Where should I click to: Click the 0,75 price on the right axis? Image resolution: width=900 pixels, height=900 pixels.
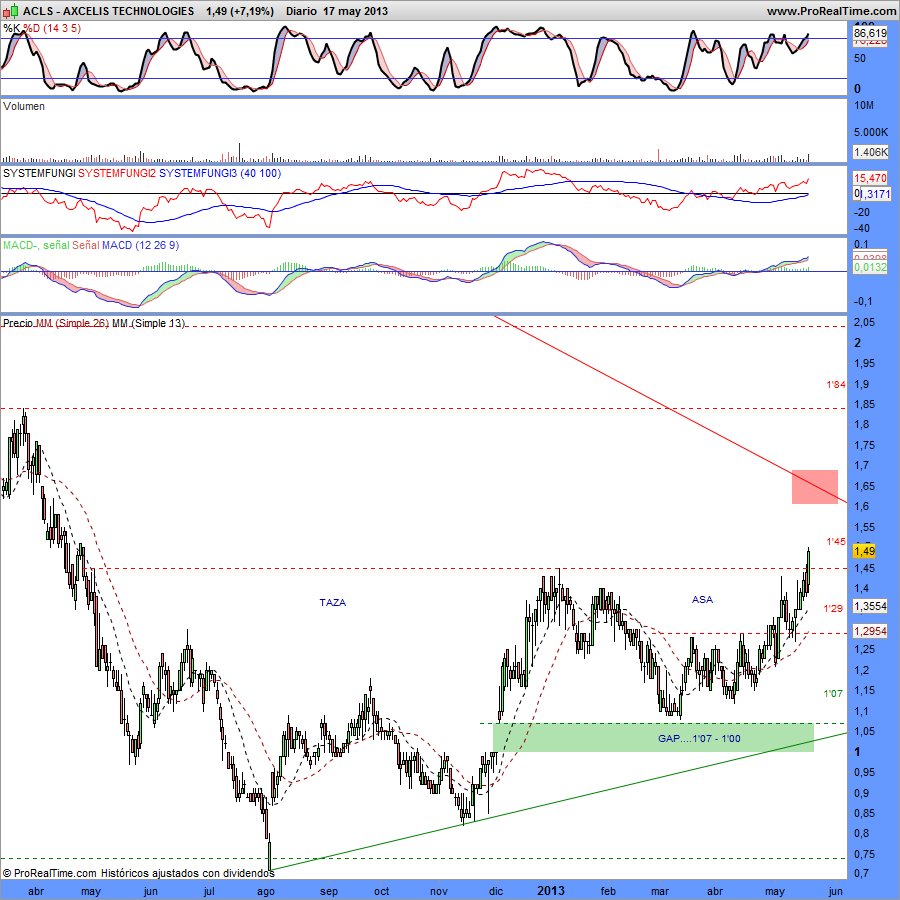pyautogui.click(x=865, y=854)
